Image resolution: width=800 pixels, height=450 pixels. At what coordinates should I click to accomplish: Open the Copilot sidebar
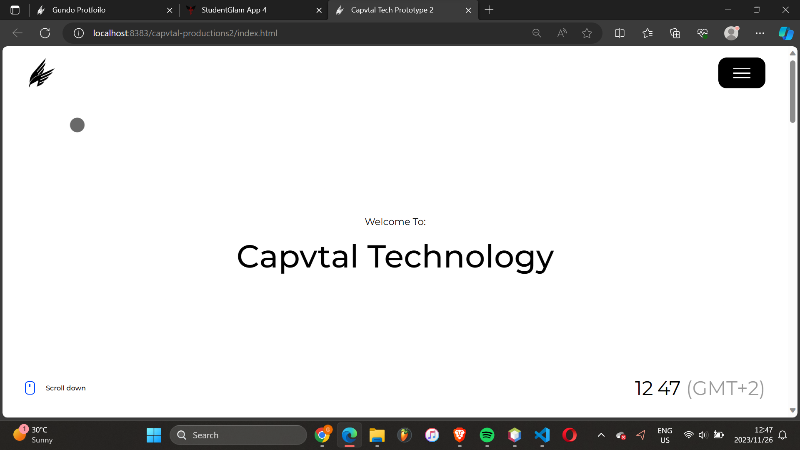(x=786, y=33)
